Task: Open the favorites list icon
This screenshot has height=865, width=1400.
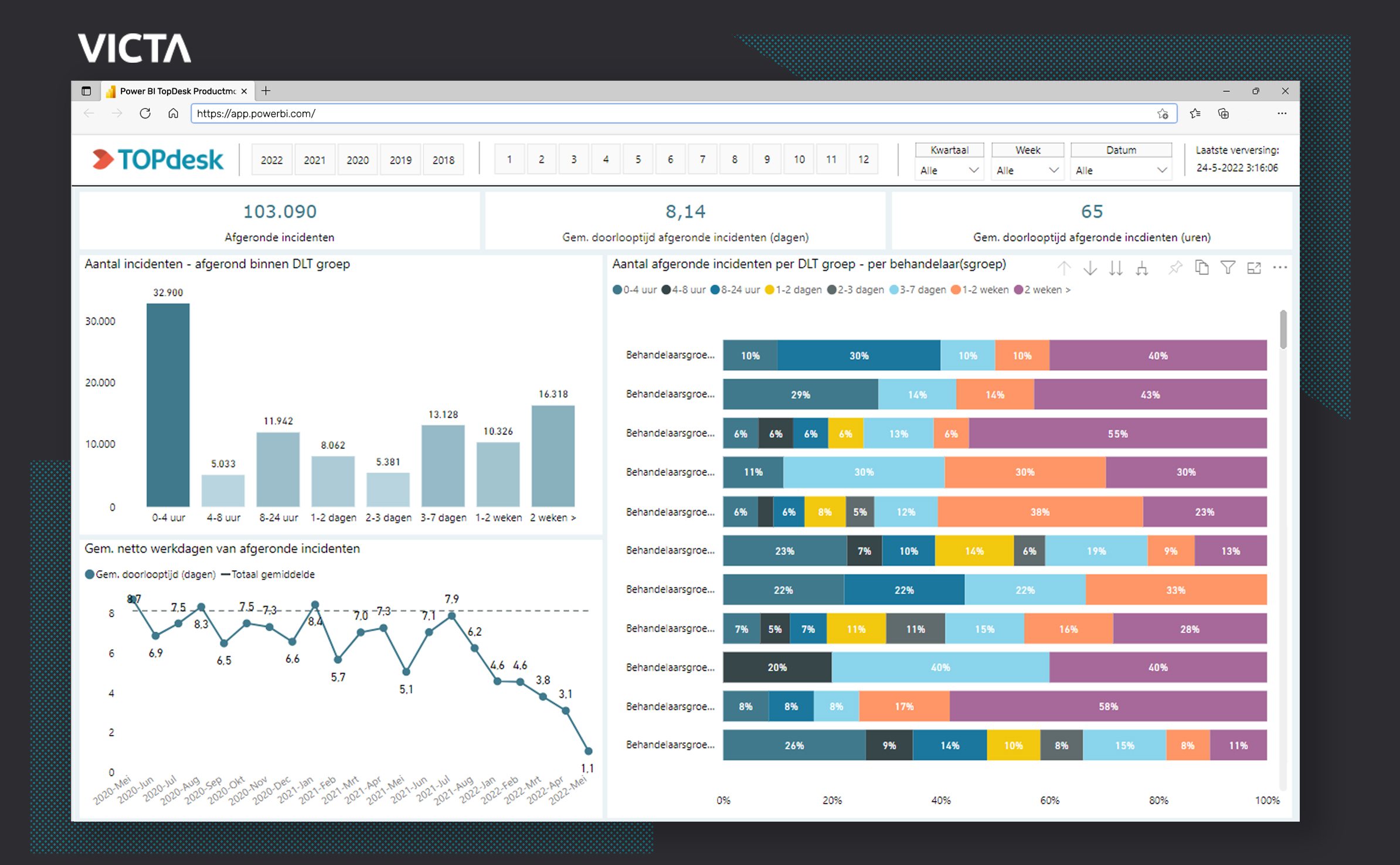Action: pyautogui.click(x=1195, y=114)
